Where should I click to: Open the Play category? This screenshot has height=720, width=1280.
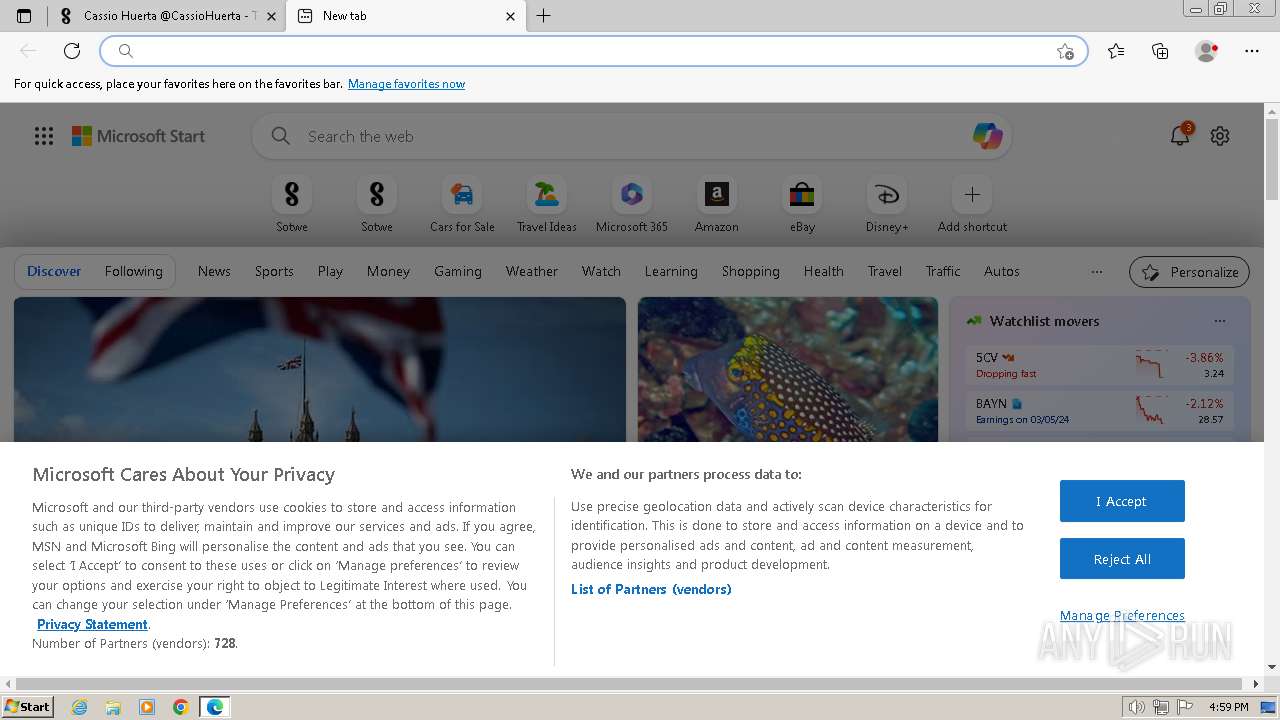point(330,271)
